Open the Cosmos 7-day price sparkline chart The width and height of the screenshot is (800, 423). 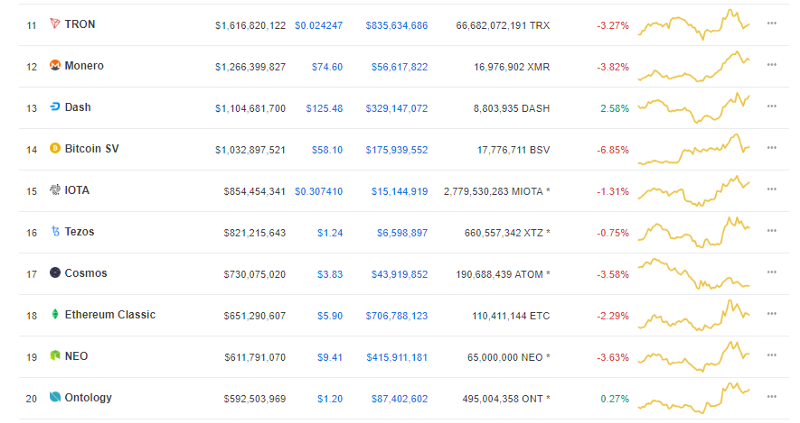(694, 273)
